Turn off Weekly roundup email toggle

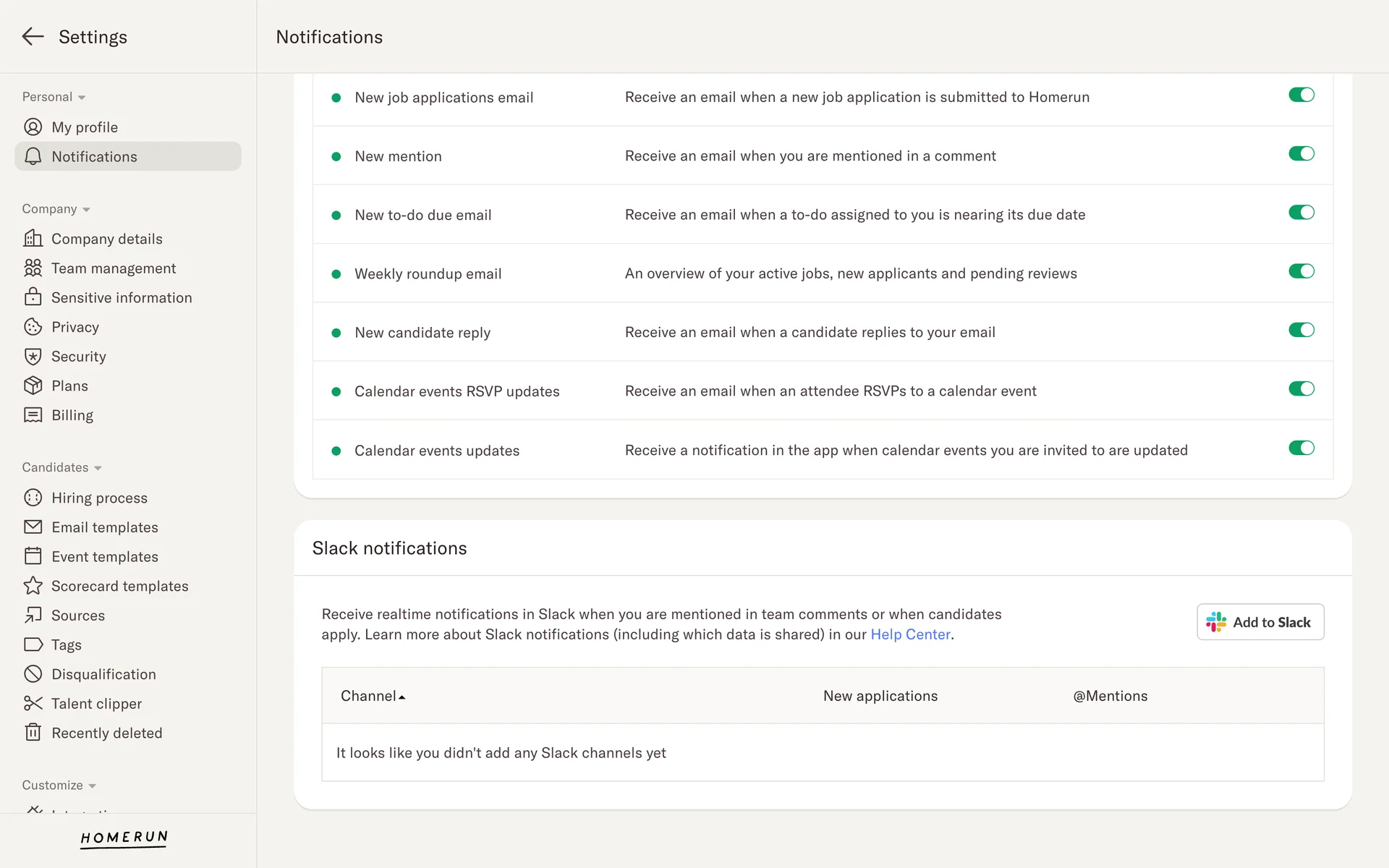[x=1301, y=271]
